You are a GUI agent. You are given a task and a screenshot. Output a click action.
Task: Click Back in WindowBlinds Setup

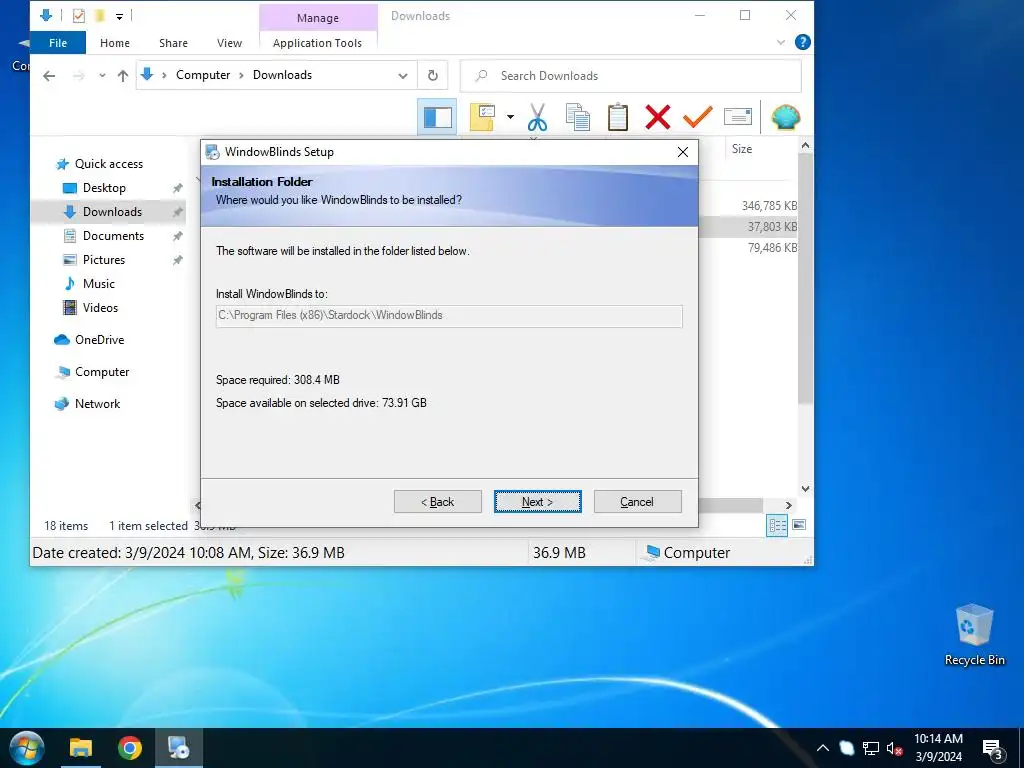438,502
